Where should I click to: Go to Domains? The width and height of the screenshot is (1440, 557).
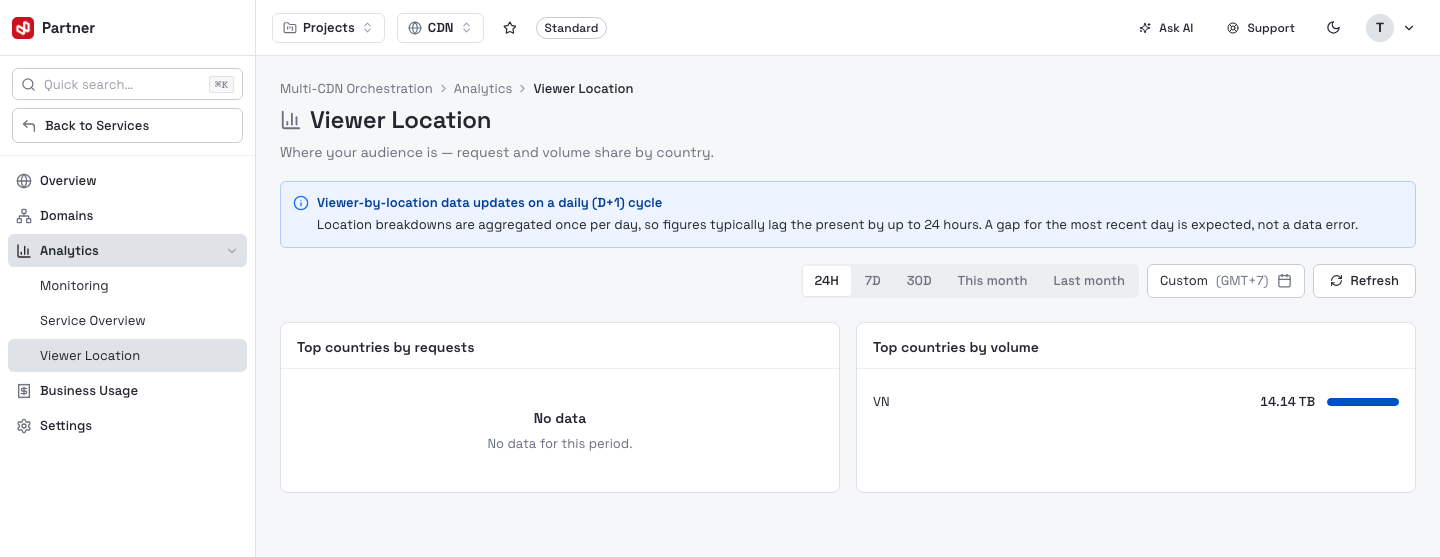[127, 216]
